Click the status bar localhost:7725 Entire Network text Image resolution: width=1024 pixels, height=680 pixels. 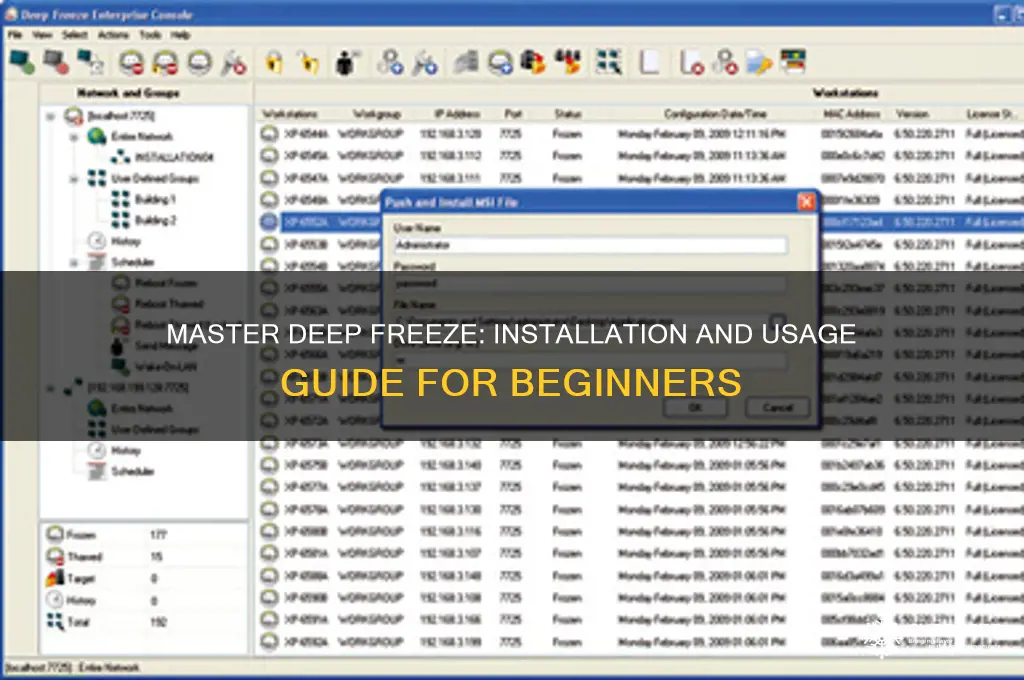click(x=72, y=668)
